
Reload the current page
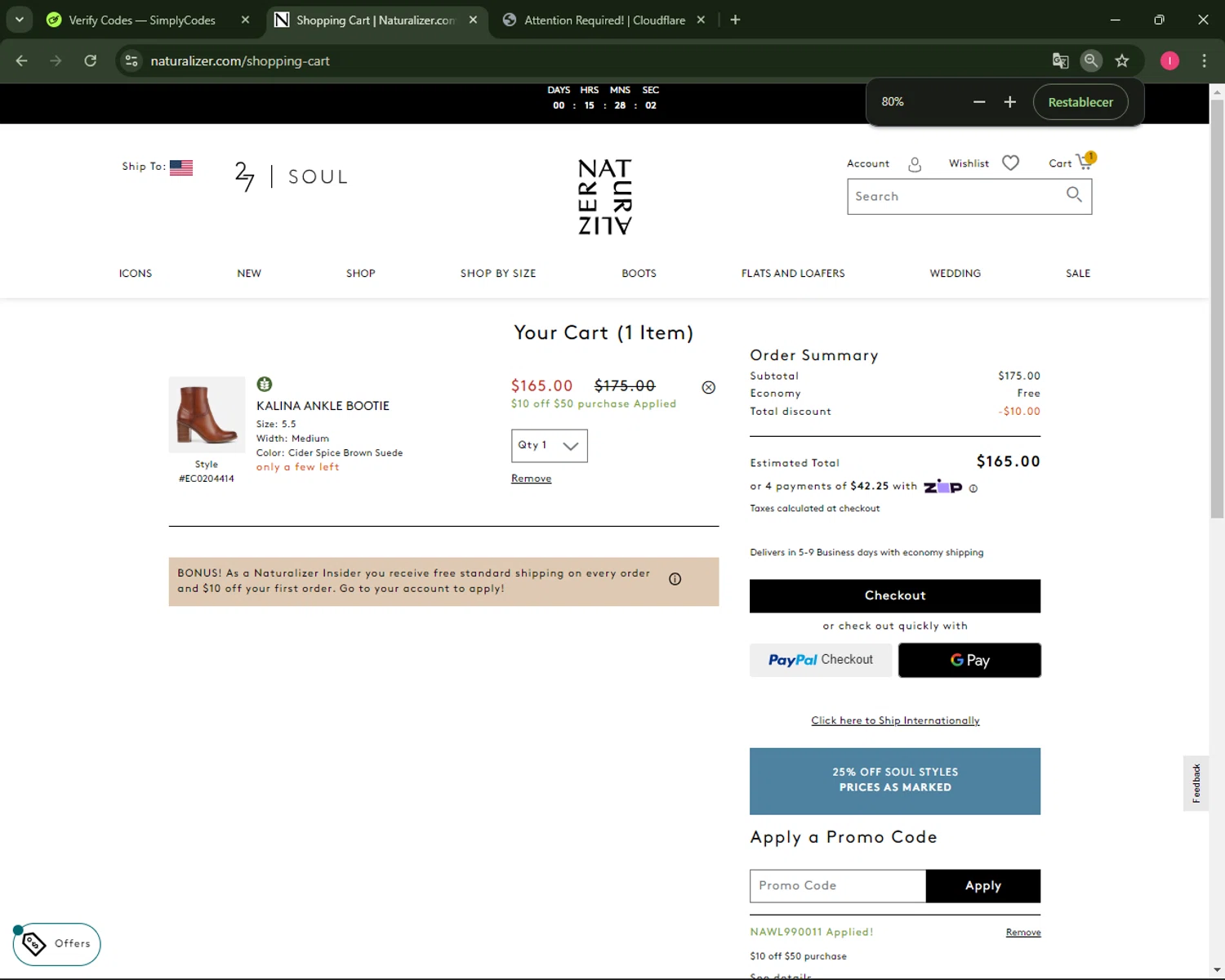91,60
